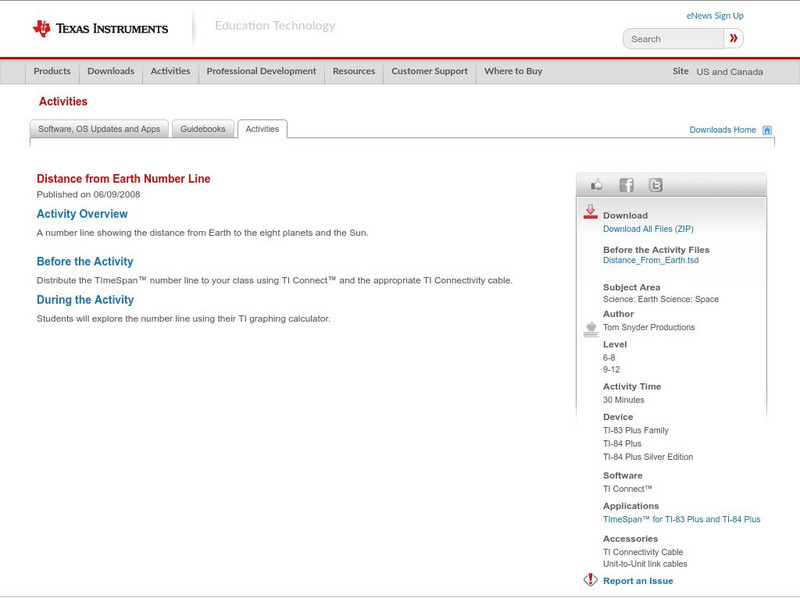Click the Twitter share icon

pos(655,184)
